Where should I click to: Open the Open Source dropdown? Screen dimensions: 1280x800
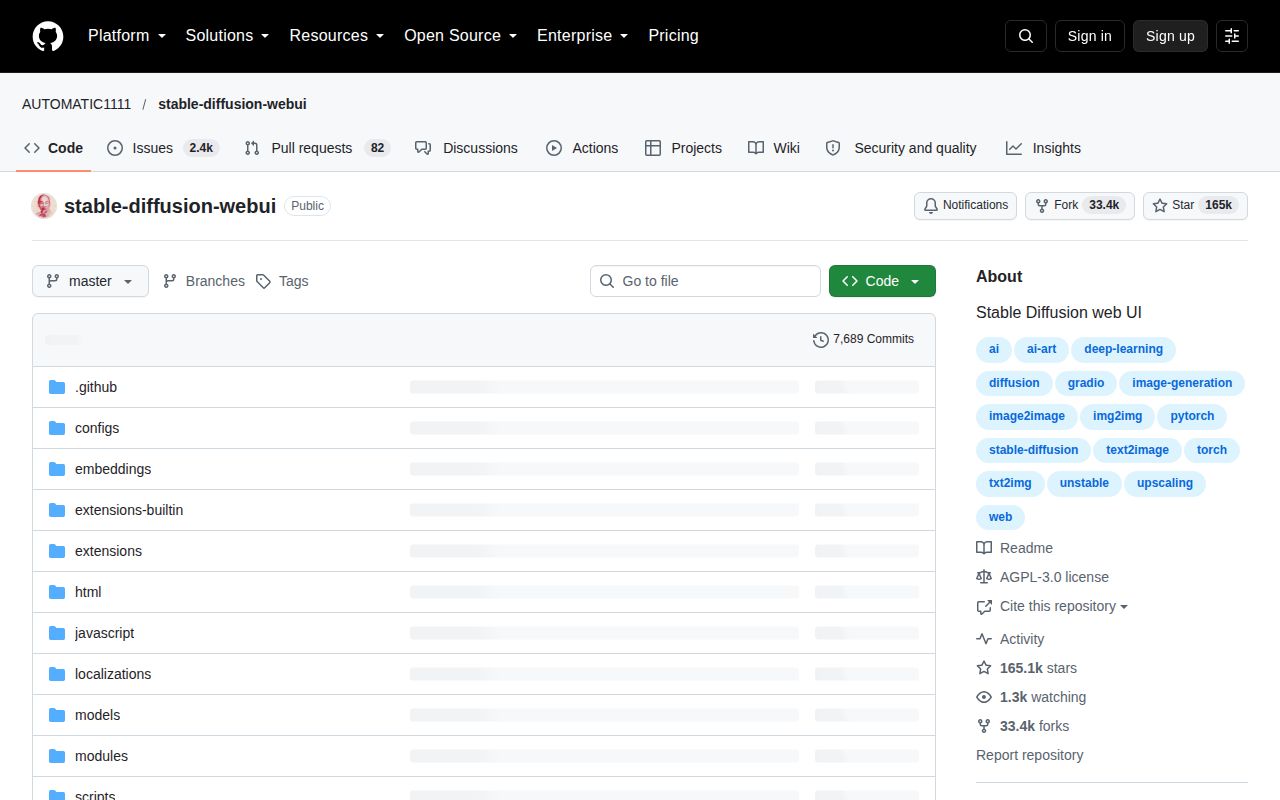[x=460, y=36]
